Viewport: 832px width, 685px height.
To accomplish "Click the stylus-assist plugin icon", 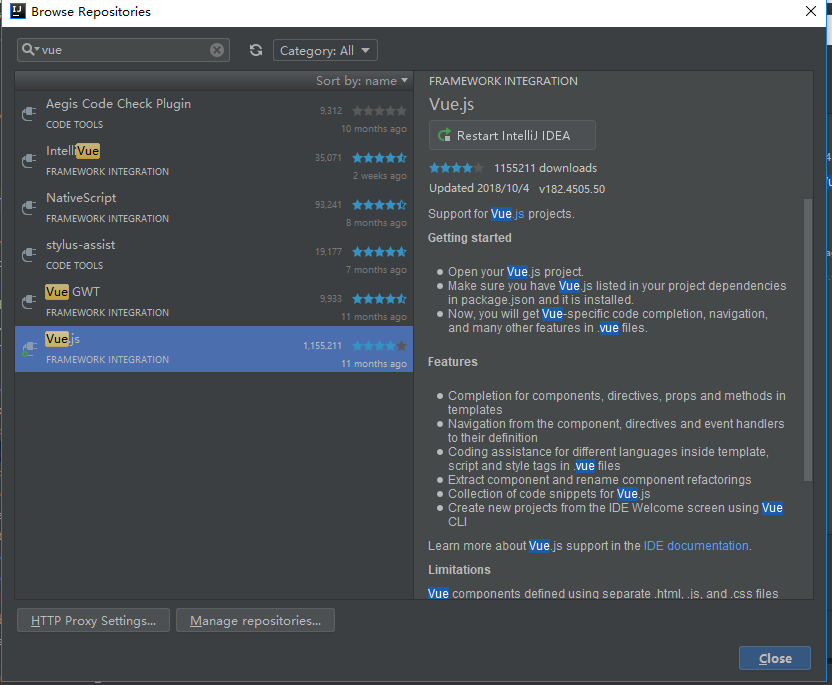I will pos(29,255).
